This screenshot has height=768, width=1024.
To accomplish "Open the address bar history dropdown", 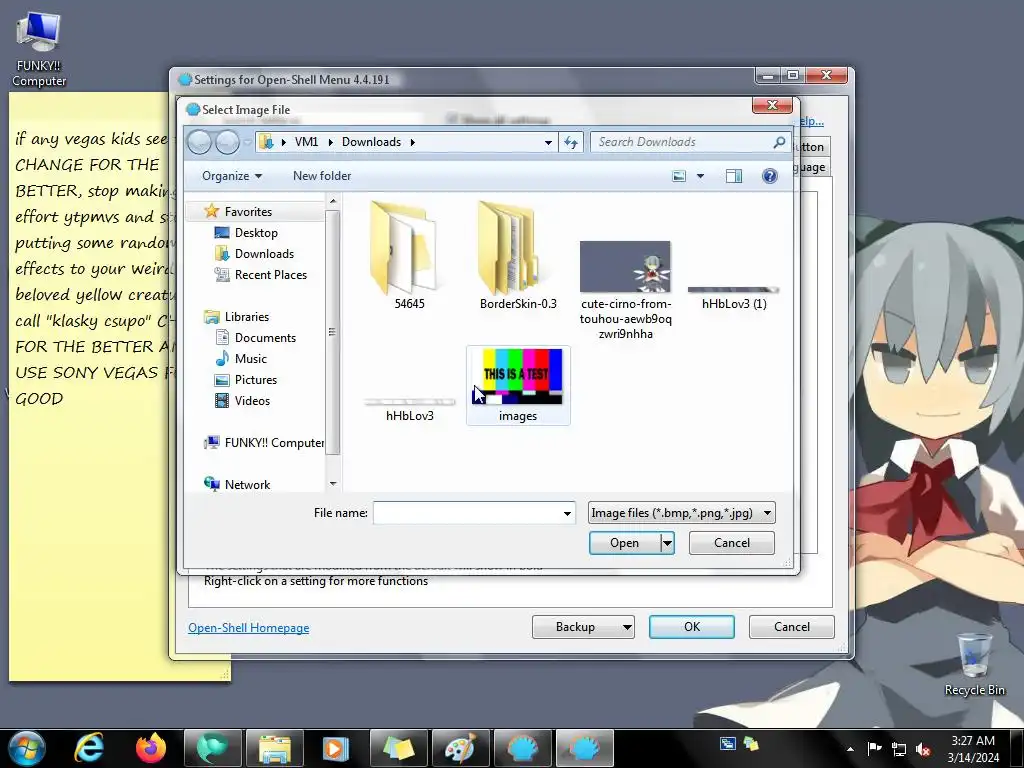I will [549, 142].
